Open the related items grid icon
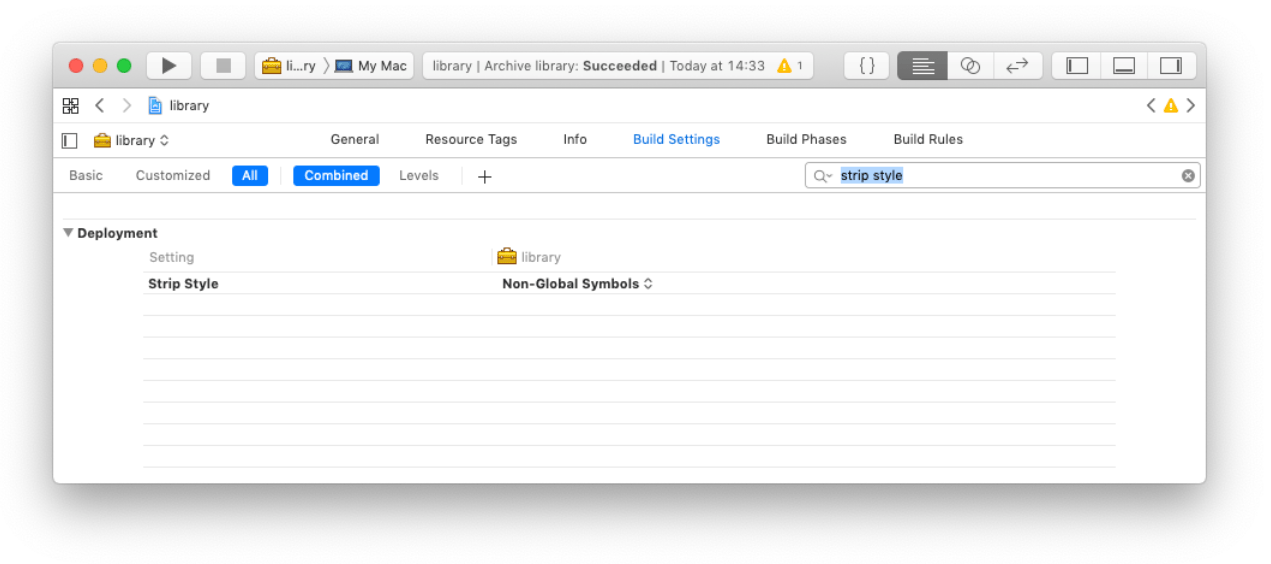This screenshot has width=1271, height=564. (70, 105)
